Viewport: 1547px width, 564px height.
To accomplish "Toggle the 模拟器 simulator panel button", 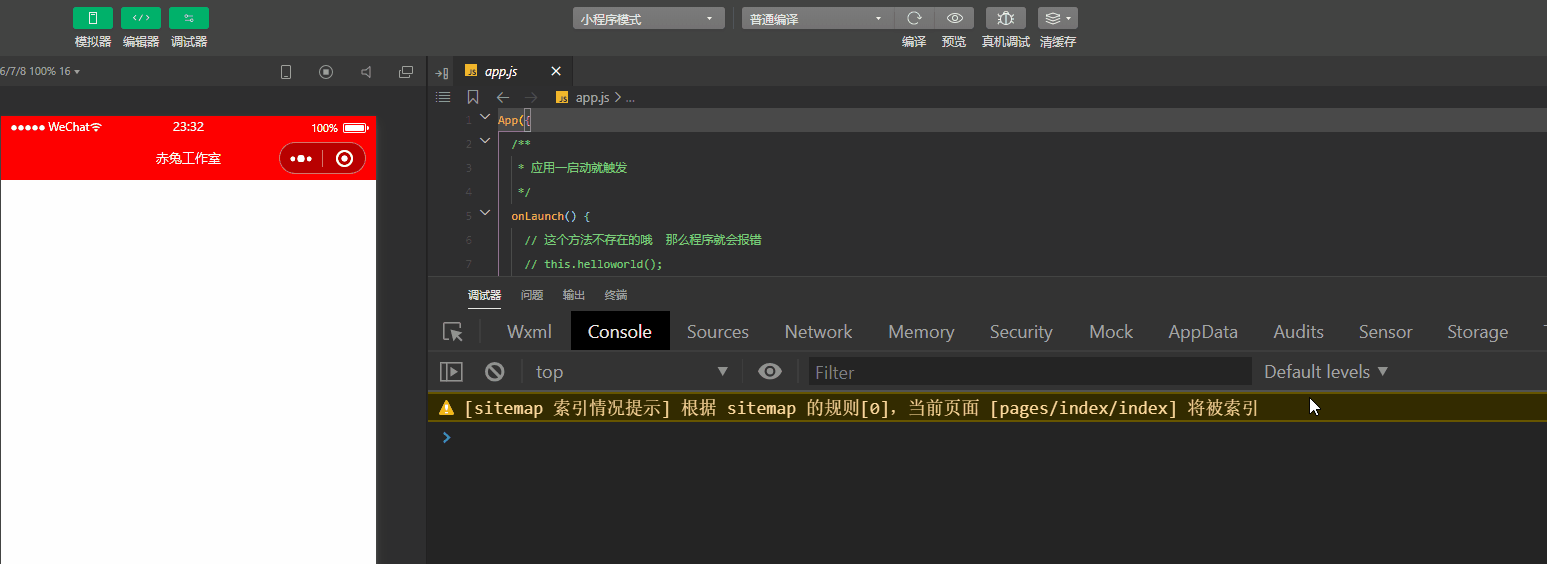I will click(x=93, y=18).
